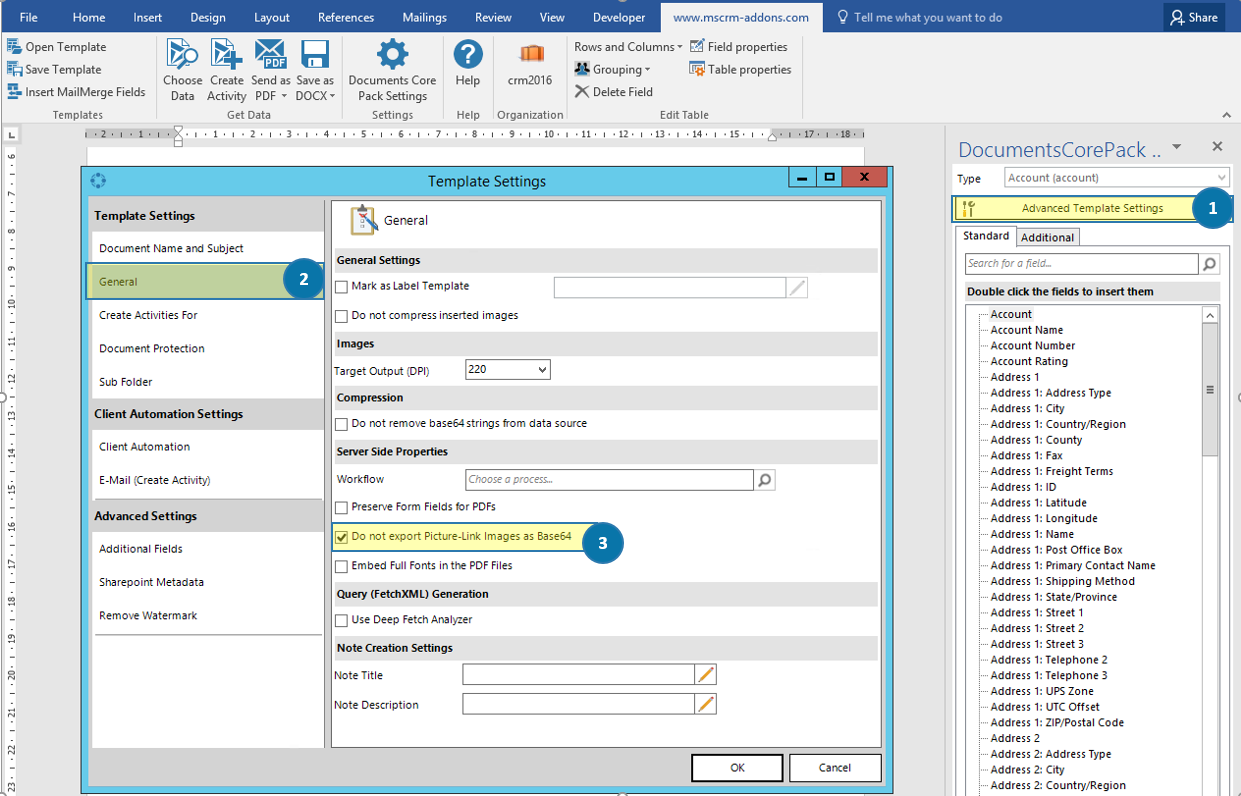
Task: Open Documents Core Pack Settings gear
Action: coord(392,55)
